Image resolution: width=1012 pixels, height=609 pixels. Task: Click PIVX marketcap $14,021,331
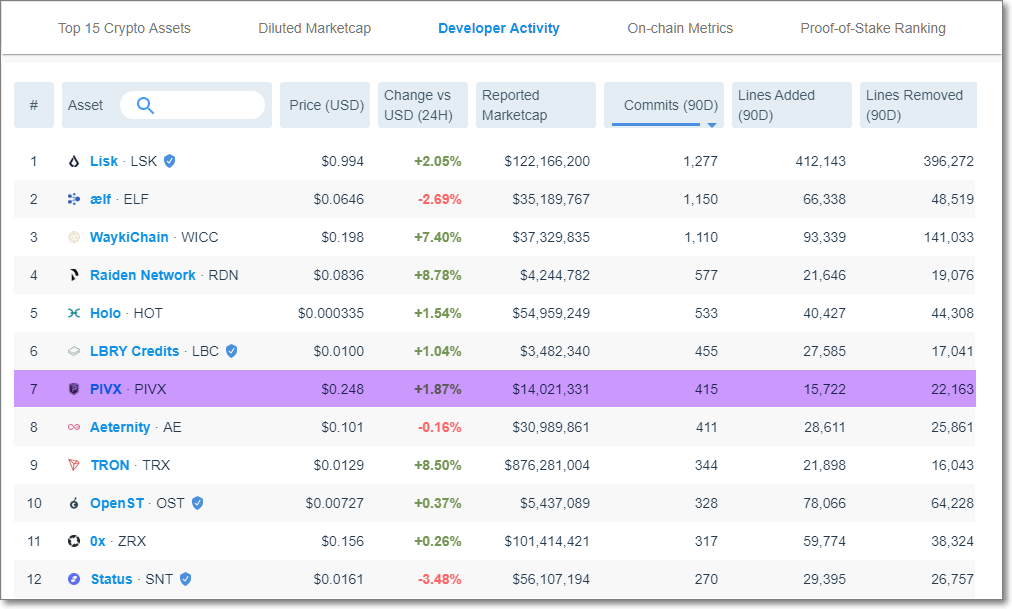551,389
